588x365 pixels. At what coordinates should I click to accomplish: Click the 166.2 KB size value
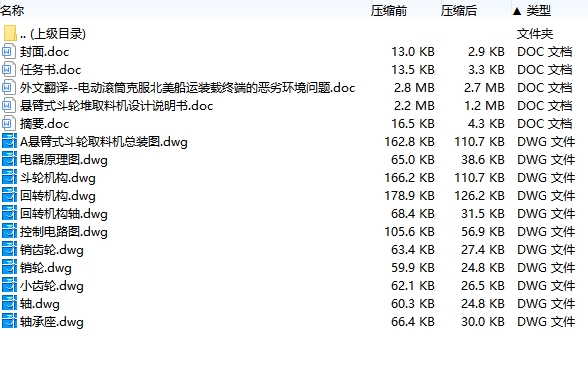pyautogui.click(x=410, y=178)
